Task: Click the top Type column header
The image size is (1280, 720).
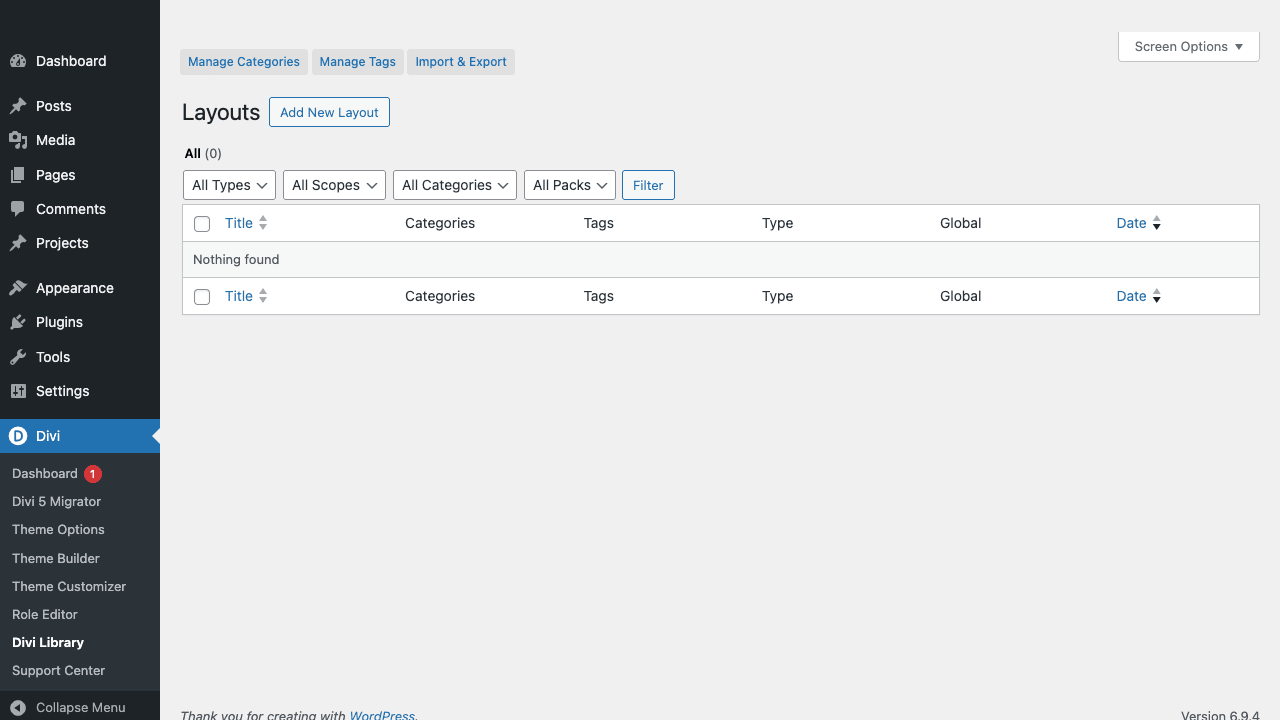Action: [x=777, y=223]
